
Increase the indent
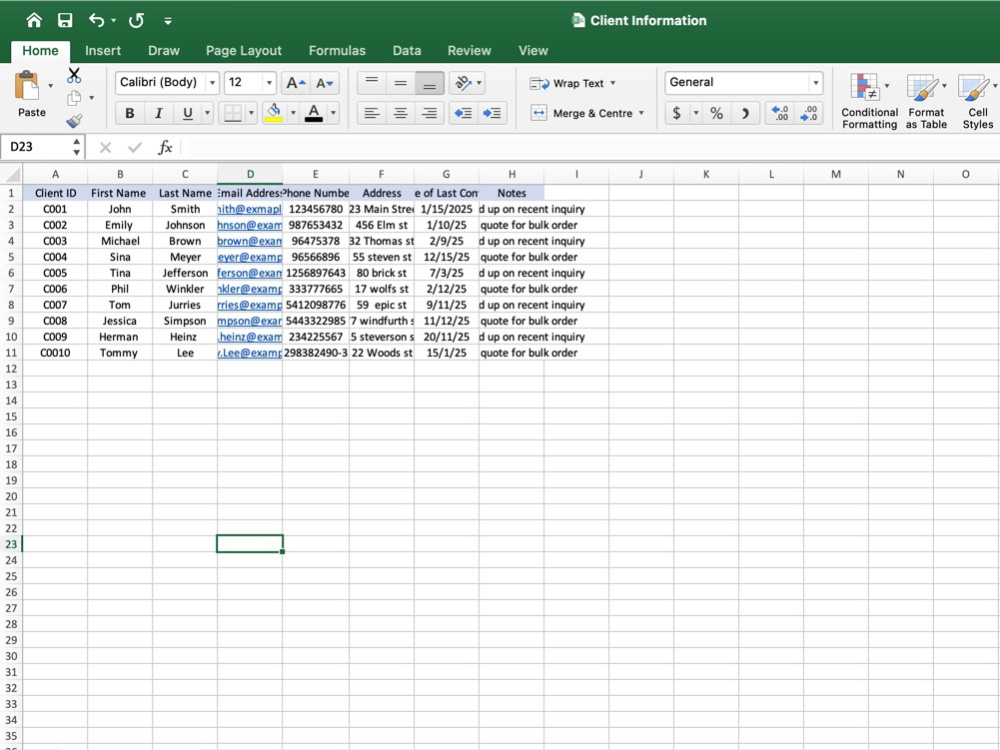coord(492,114)
